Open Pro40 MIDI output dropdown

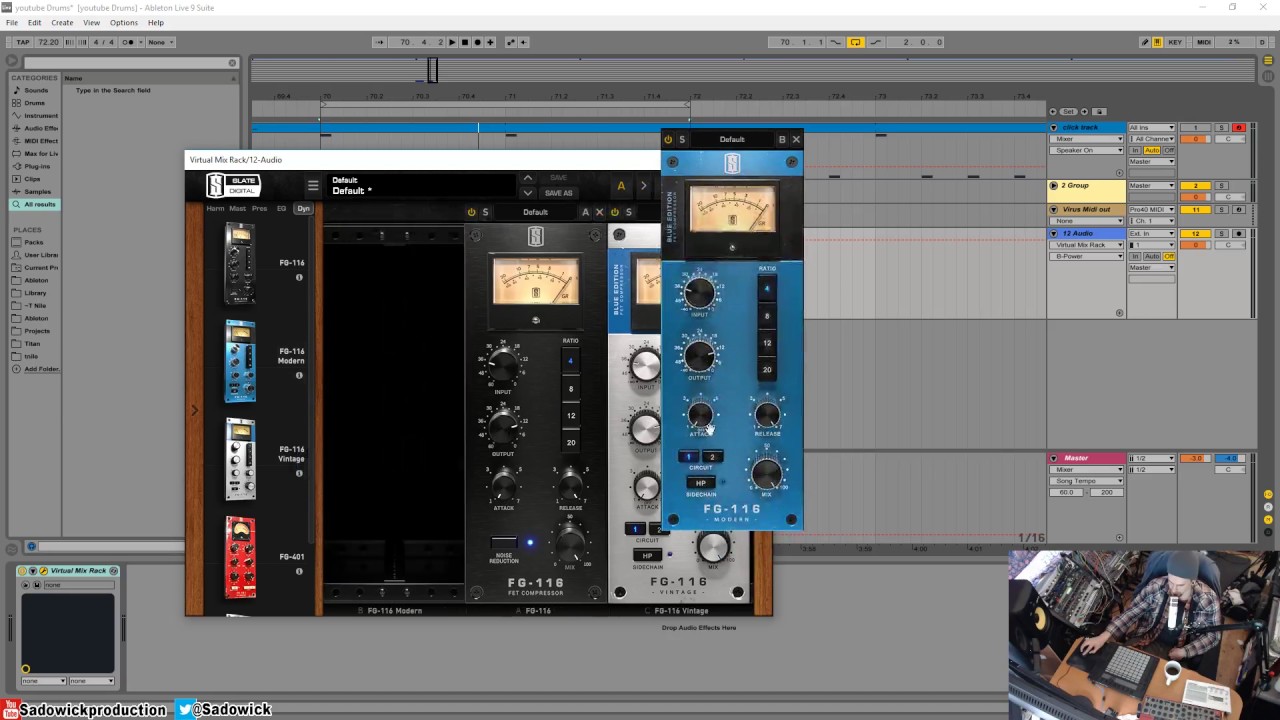coord(1152,210)
